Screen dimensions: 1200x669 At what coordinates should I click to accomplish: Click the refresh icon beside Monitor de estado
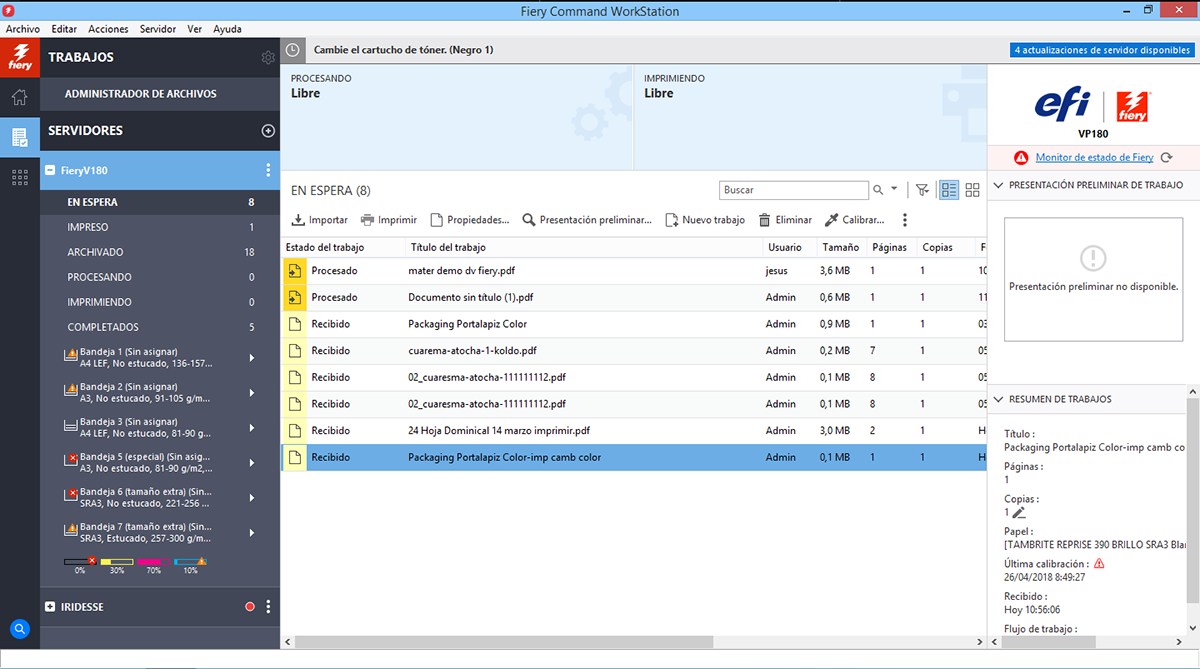click(x=1166, y=158)
